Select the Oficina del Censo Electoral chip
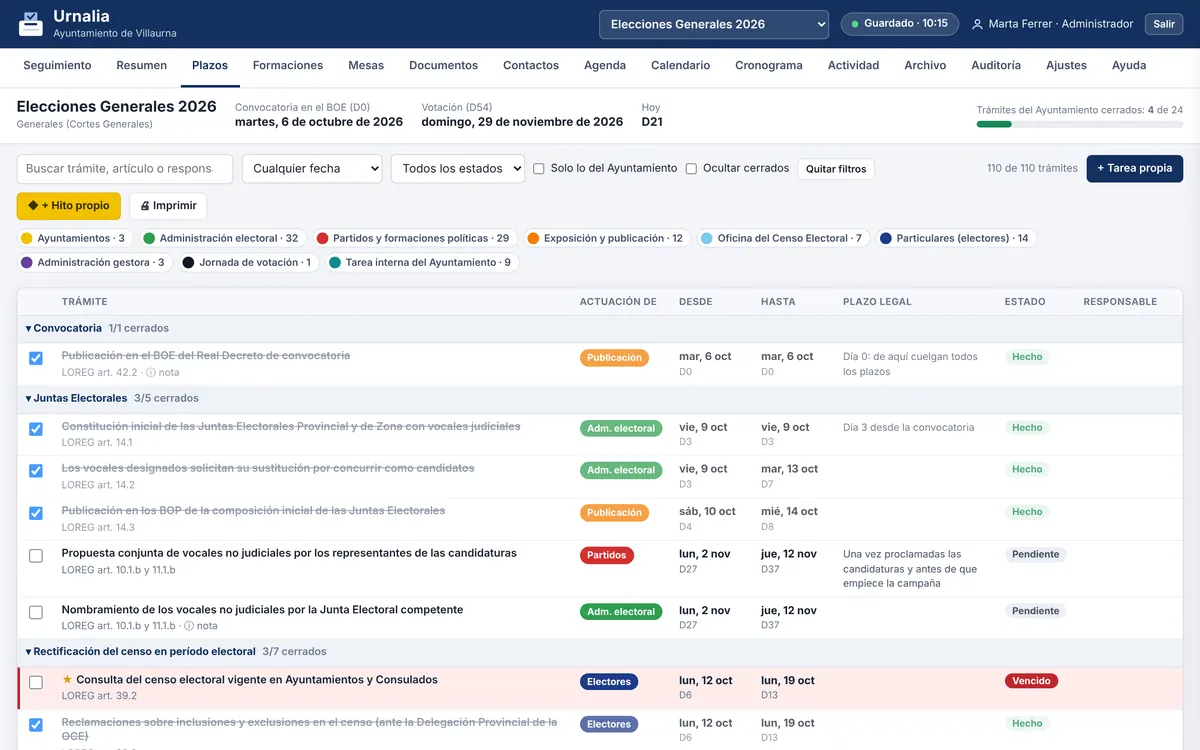This screenshot has height=750, width=1200. pyautogui.click(x=783, y=239)
